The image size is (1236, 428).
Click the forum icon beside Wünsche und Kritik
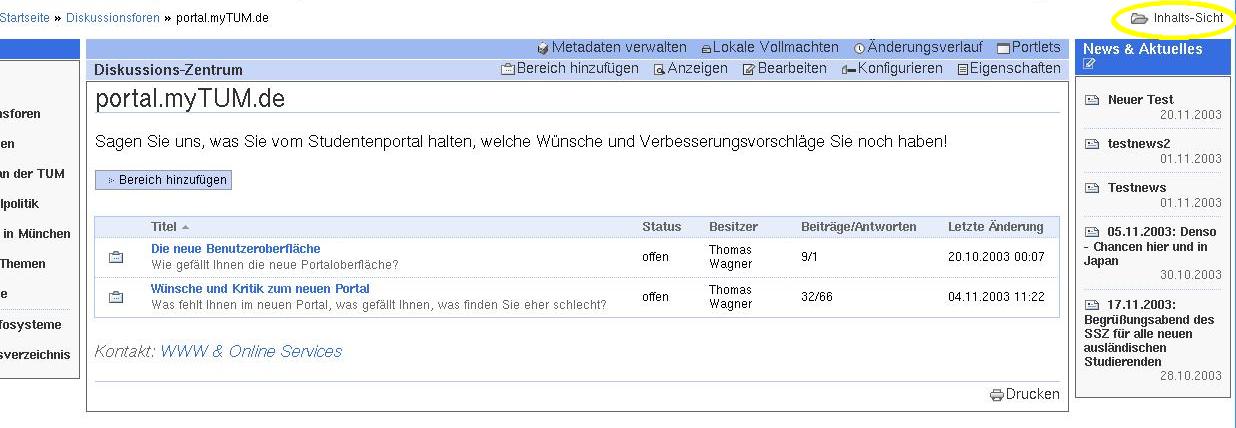(x=116, y=297)
